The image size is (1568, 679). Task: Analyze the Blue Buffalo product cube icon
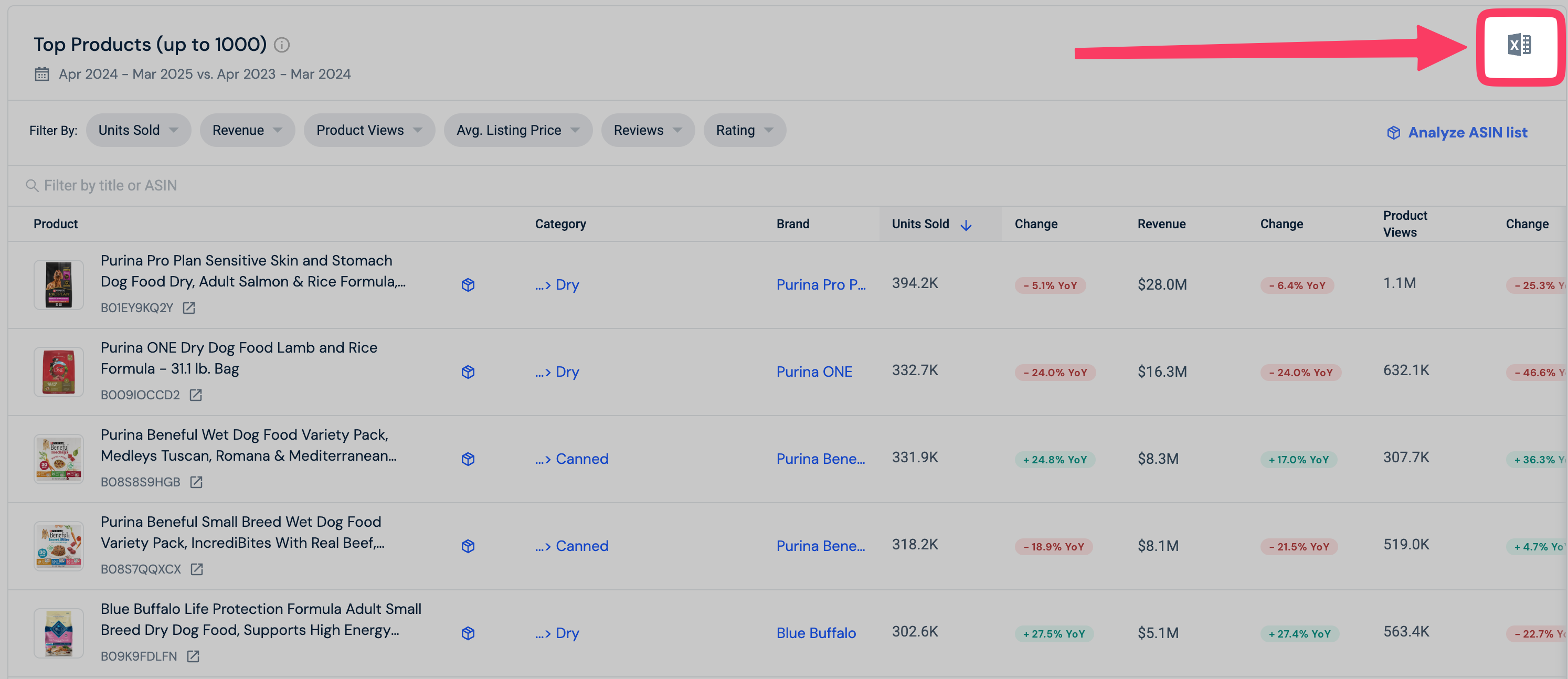468,633
